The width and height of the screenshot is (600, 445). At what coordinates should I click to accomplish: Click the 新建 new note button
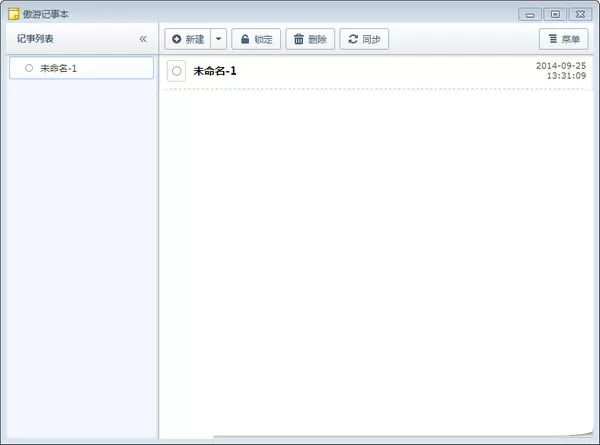(188, 39)
